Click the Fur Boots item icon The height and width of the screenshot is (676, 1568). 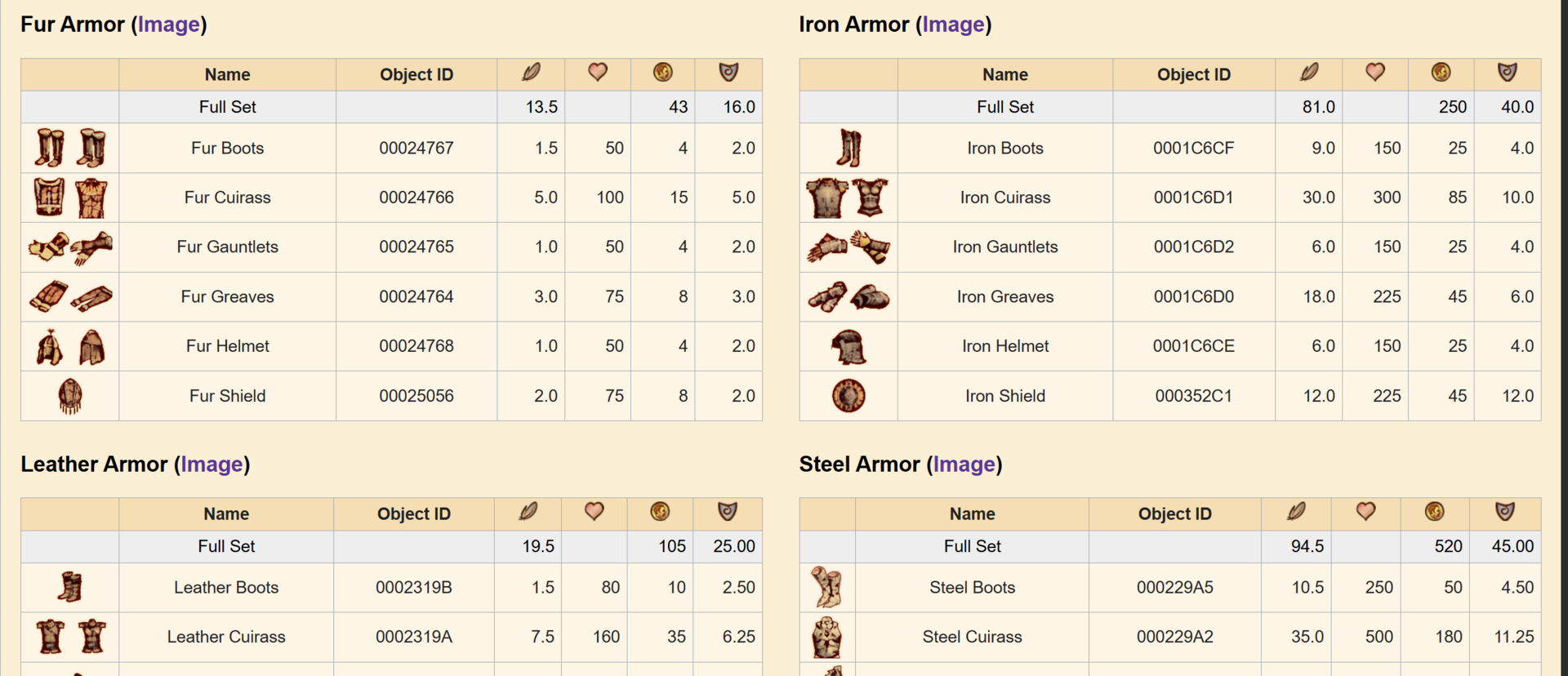click(70, 148)
